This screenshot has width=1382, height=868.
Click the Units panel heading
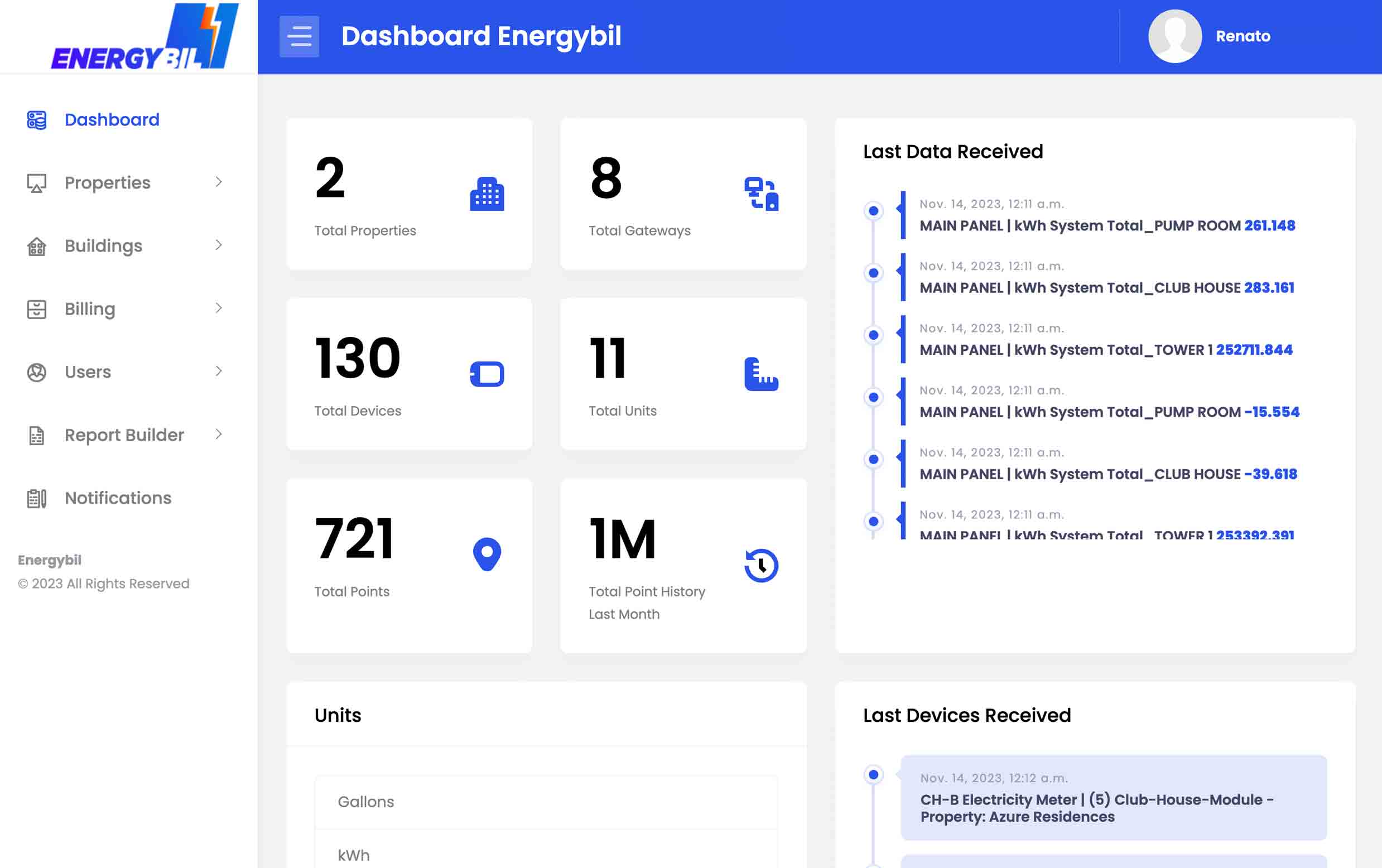[x=338, y=715]
